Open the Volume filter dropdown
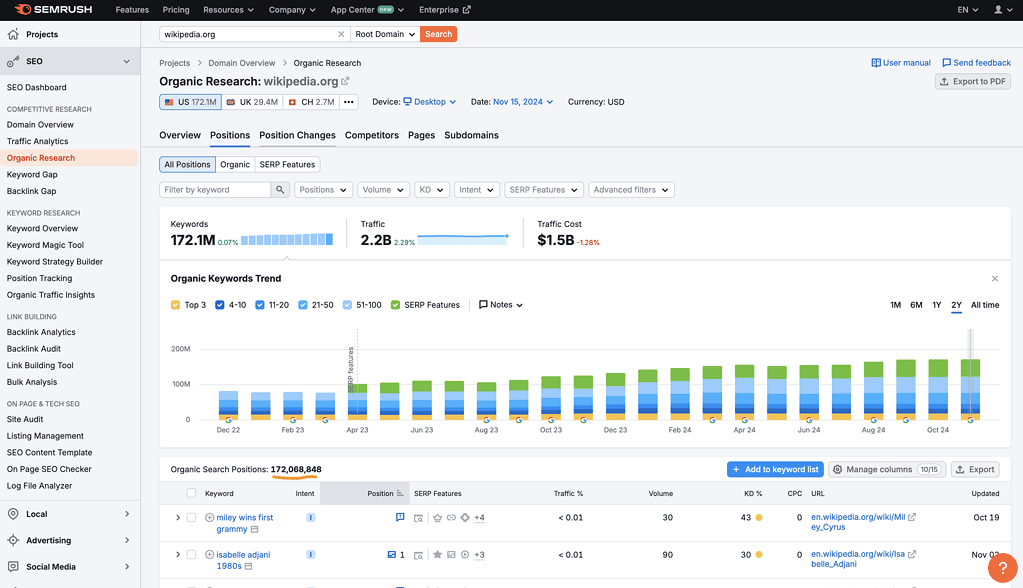Image resolution: width=1023 pixels, height=588 pixels. click(384, 190)
